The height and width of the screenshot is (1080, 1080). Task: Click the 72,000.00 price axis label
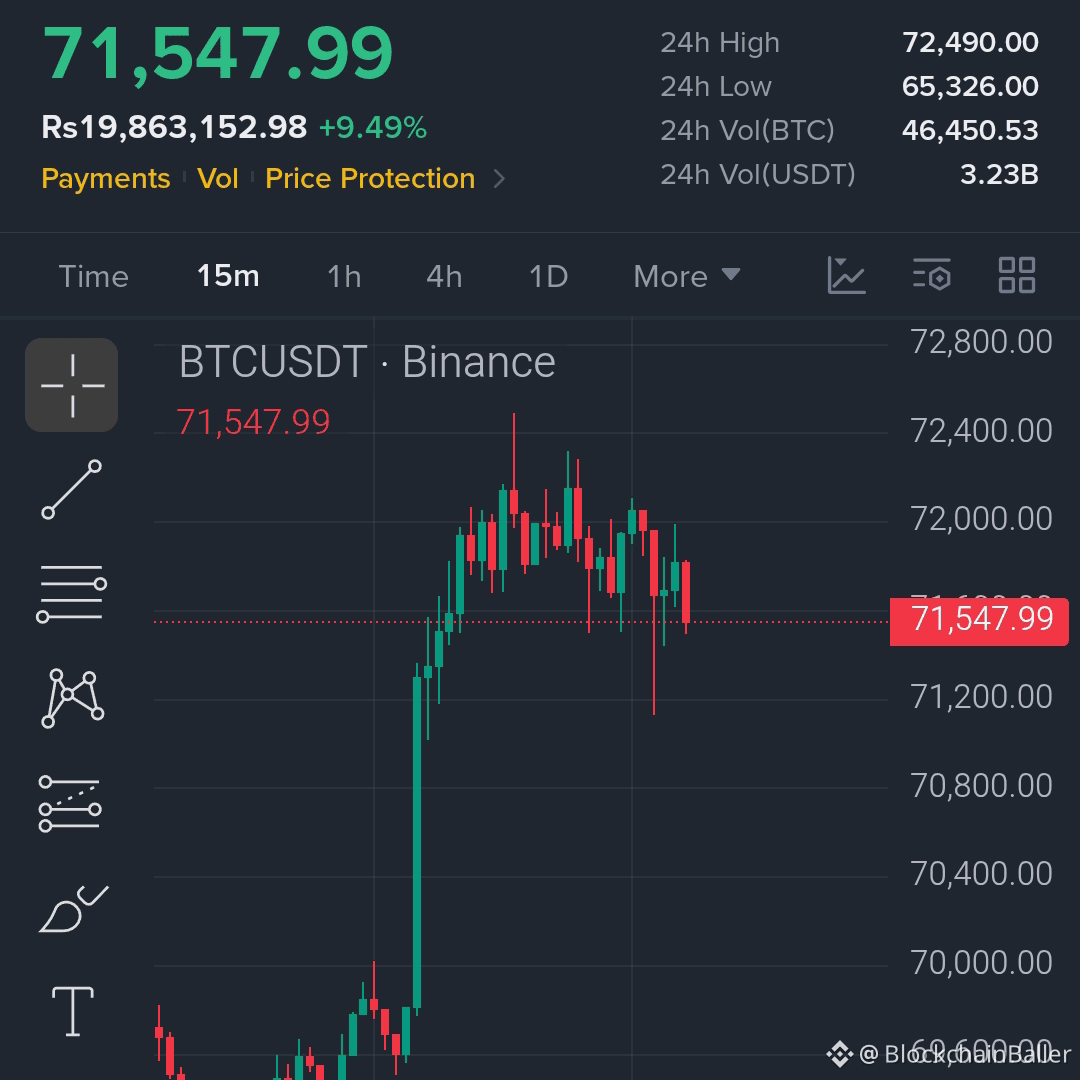981,519
